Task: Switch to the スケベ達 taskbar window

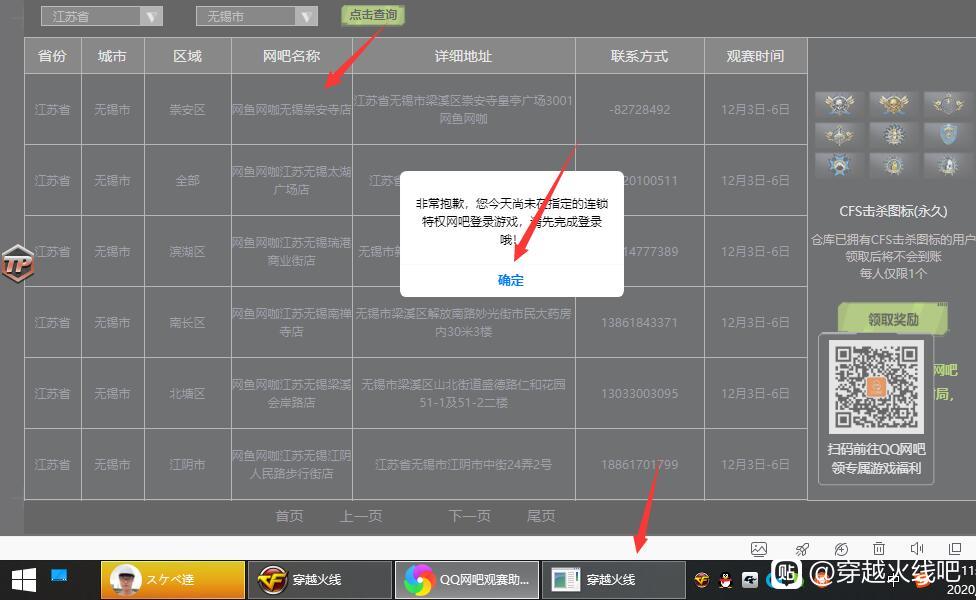Action: point(173,580)
